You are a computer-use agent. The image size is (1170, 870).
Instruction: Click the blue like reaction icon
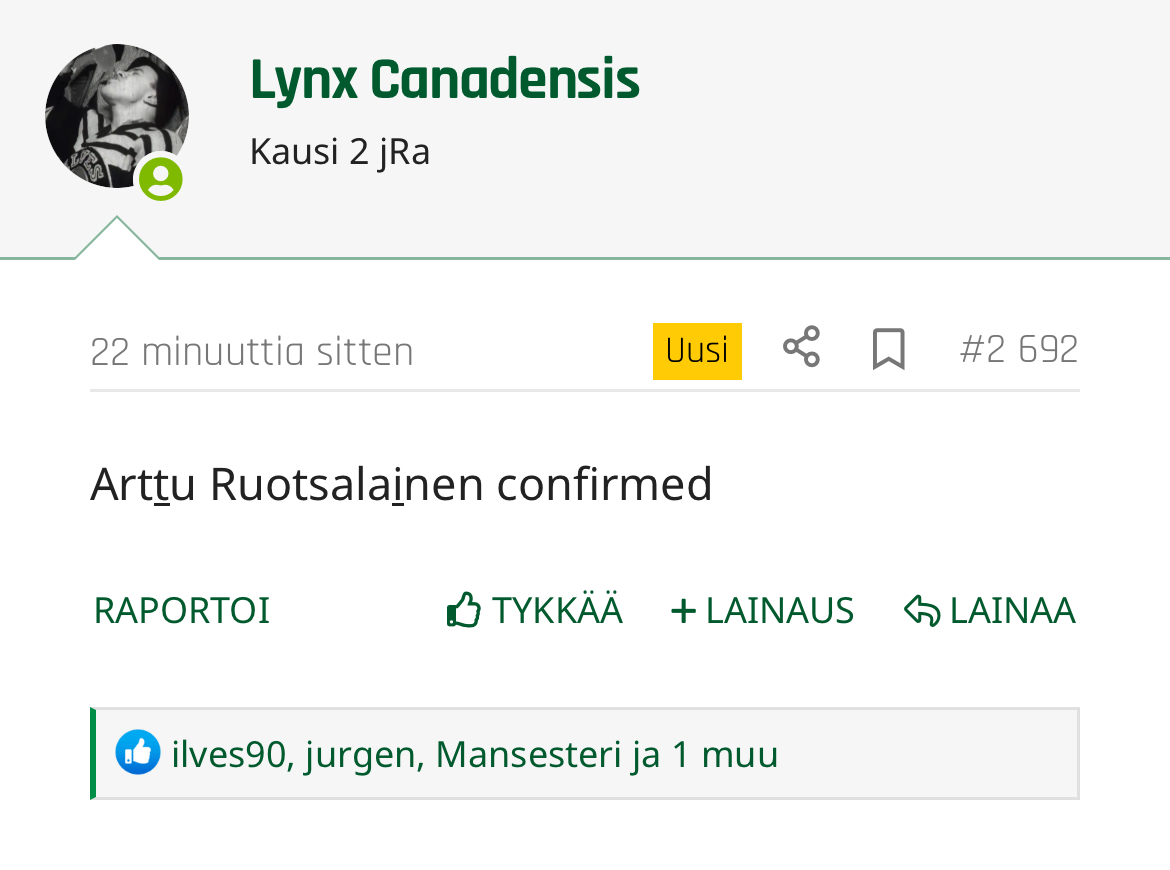[x=138, y=752]
